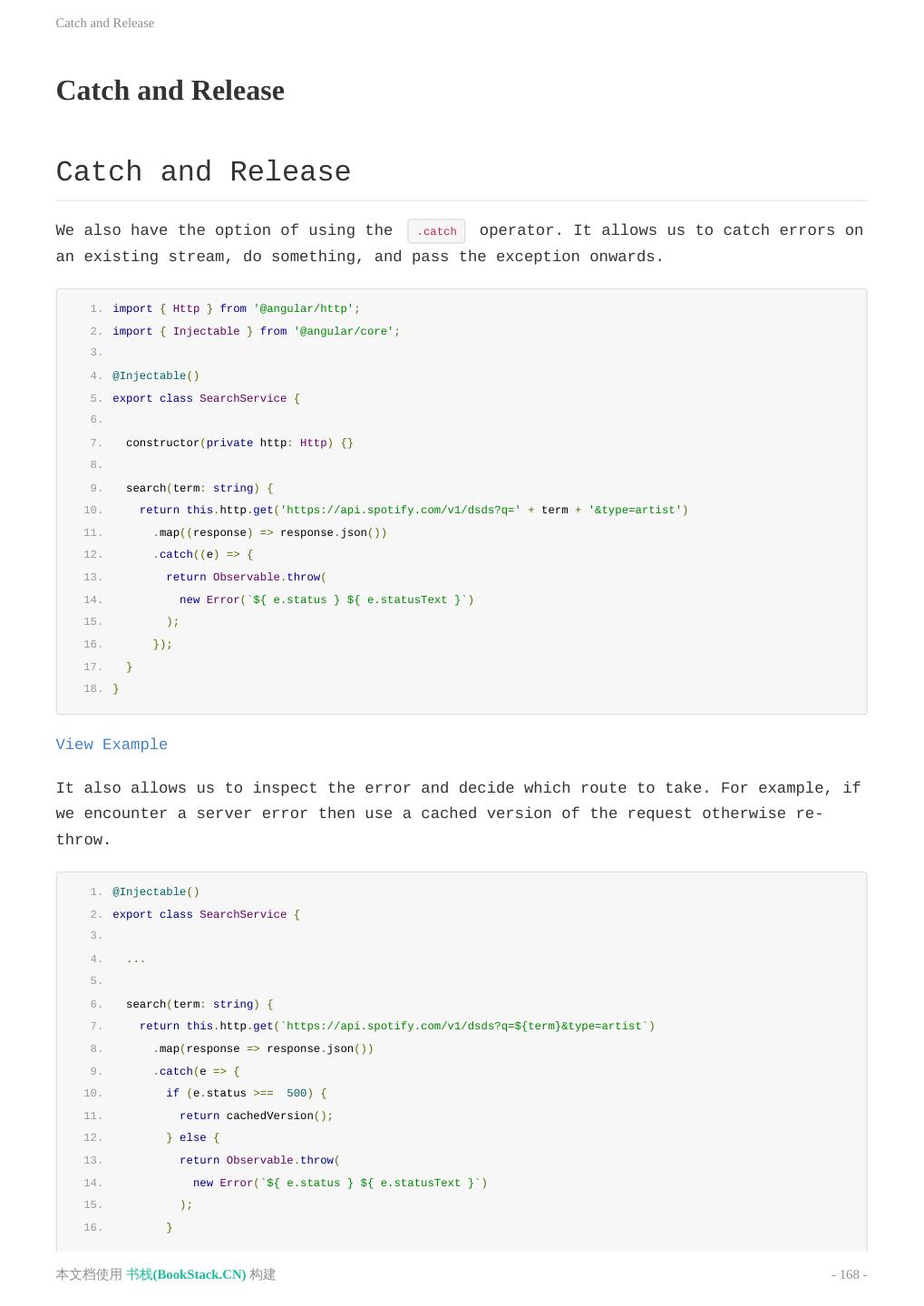Click the .catch inline code badge

click(436, 231)
